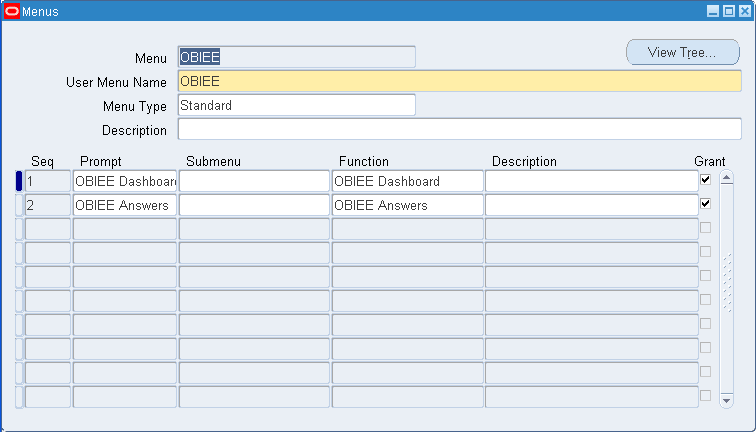Image resolution: width=756 pixels, height=432 pixels.
Task: Select the Menu field containing OBIEE
Action: point(297,57)
